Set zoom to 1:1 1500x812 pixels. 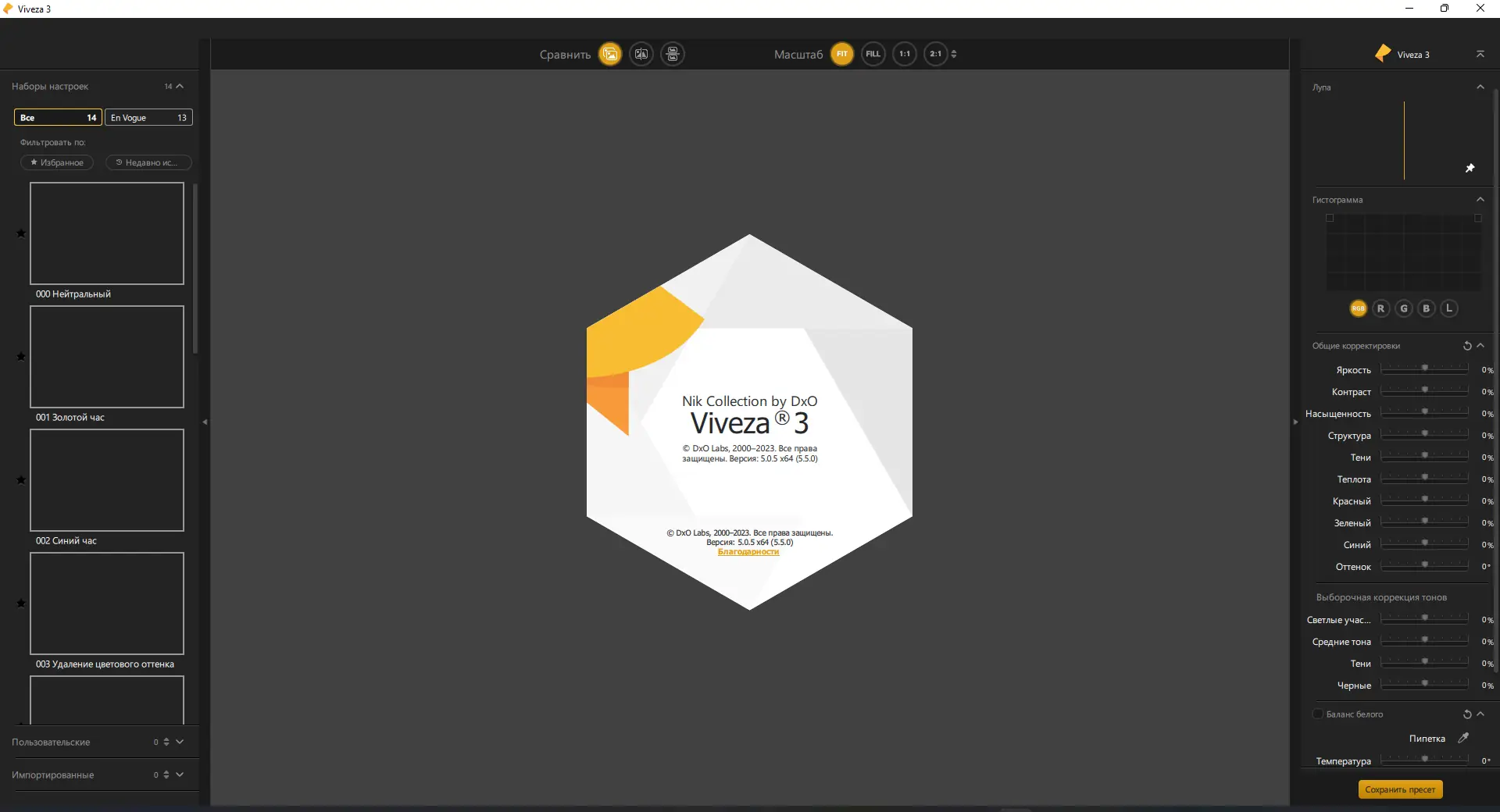point(904,54)
